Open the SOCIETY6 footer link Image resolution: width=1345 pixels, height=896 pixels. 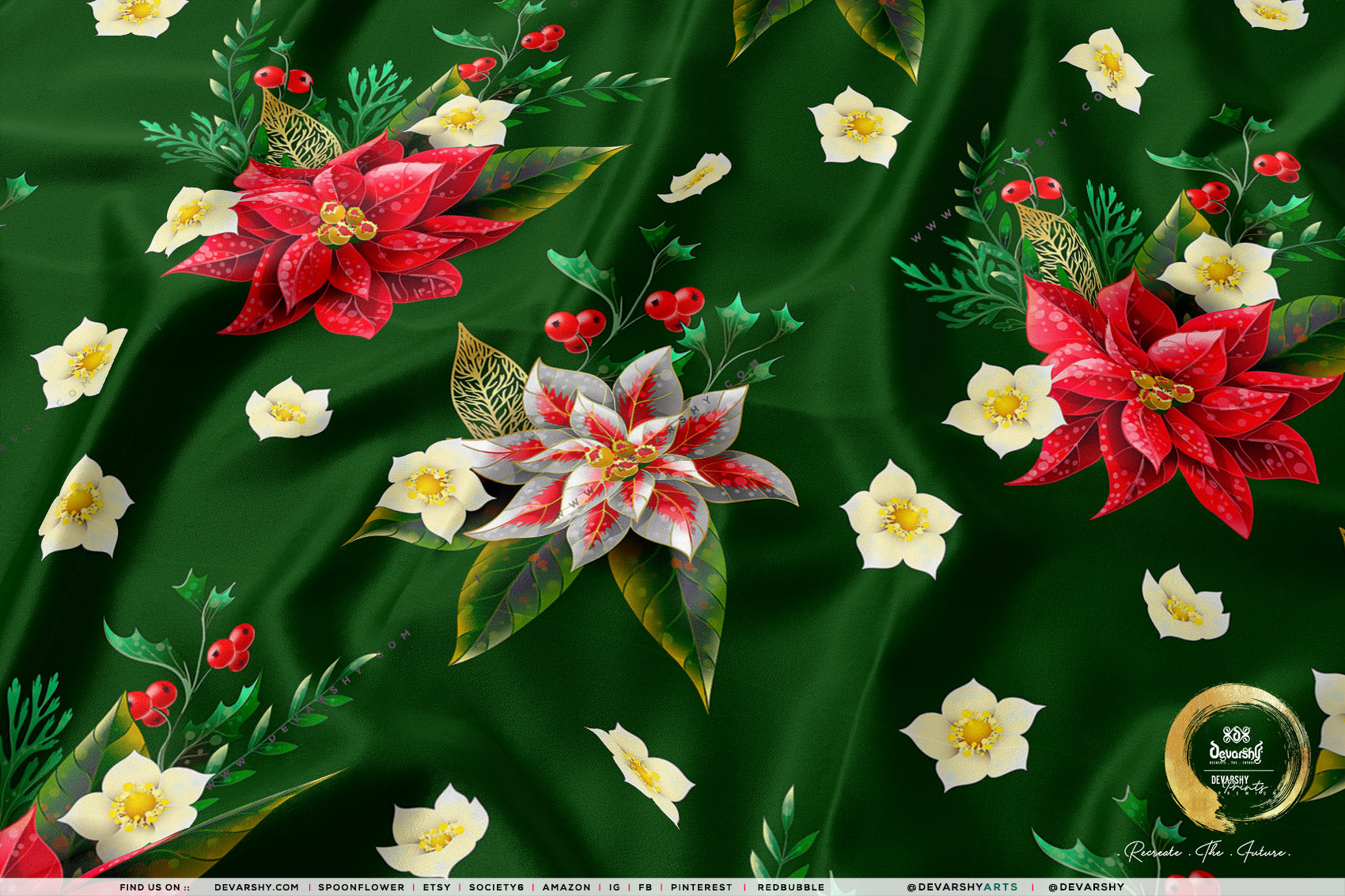click(496, 887)
